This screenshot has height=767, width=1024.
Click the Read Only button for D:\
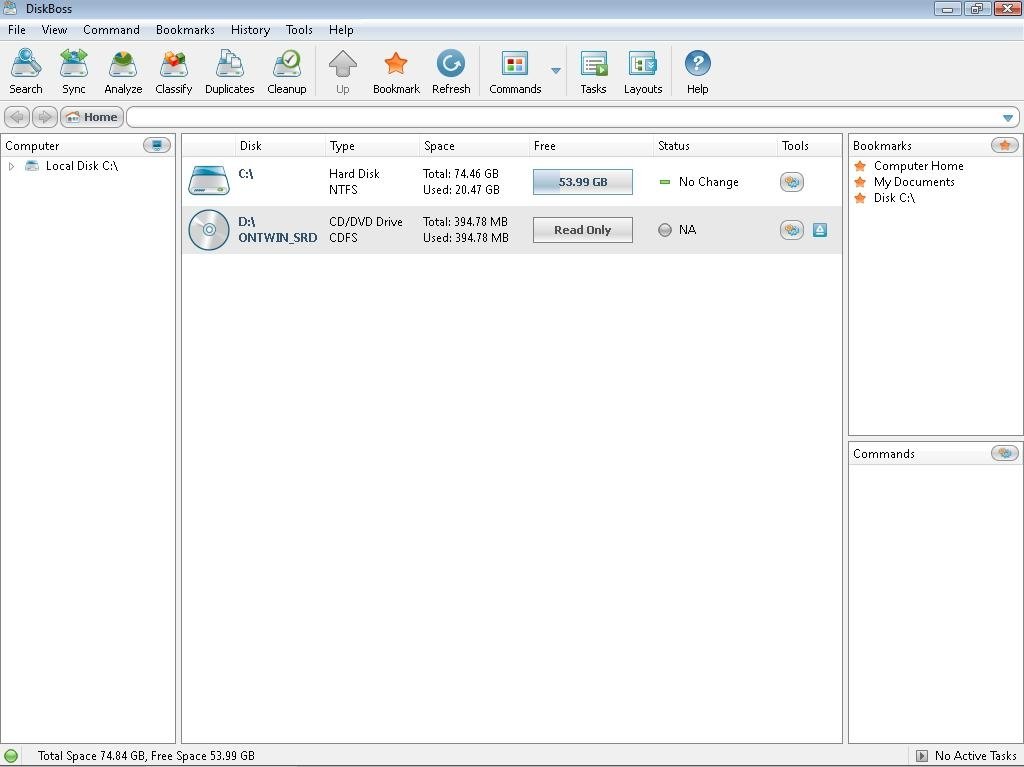583,230
